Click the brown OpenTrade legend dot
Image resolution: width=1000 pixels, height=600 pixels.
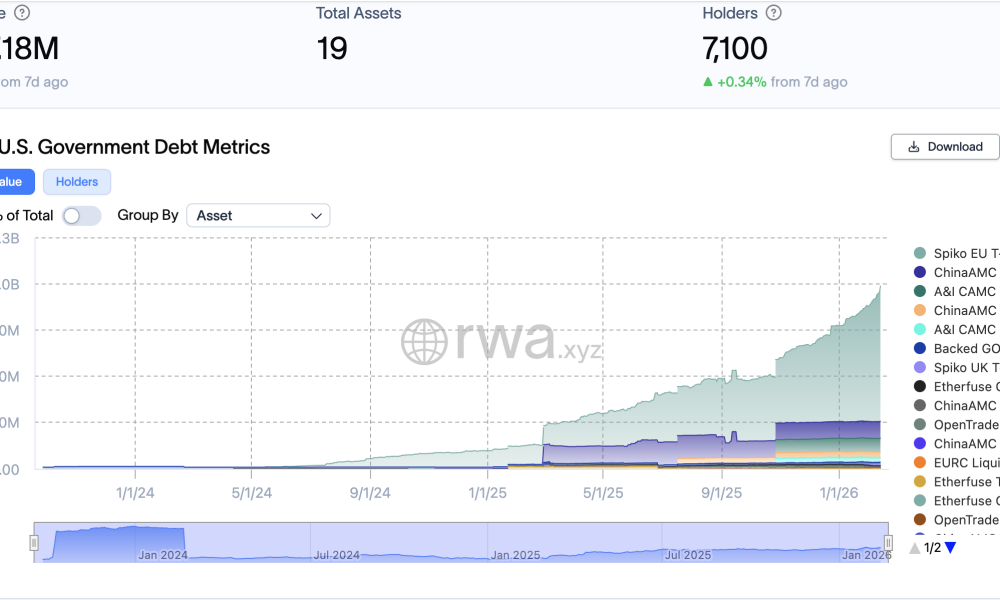(919, 519)
